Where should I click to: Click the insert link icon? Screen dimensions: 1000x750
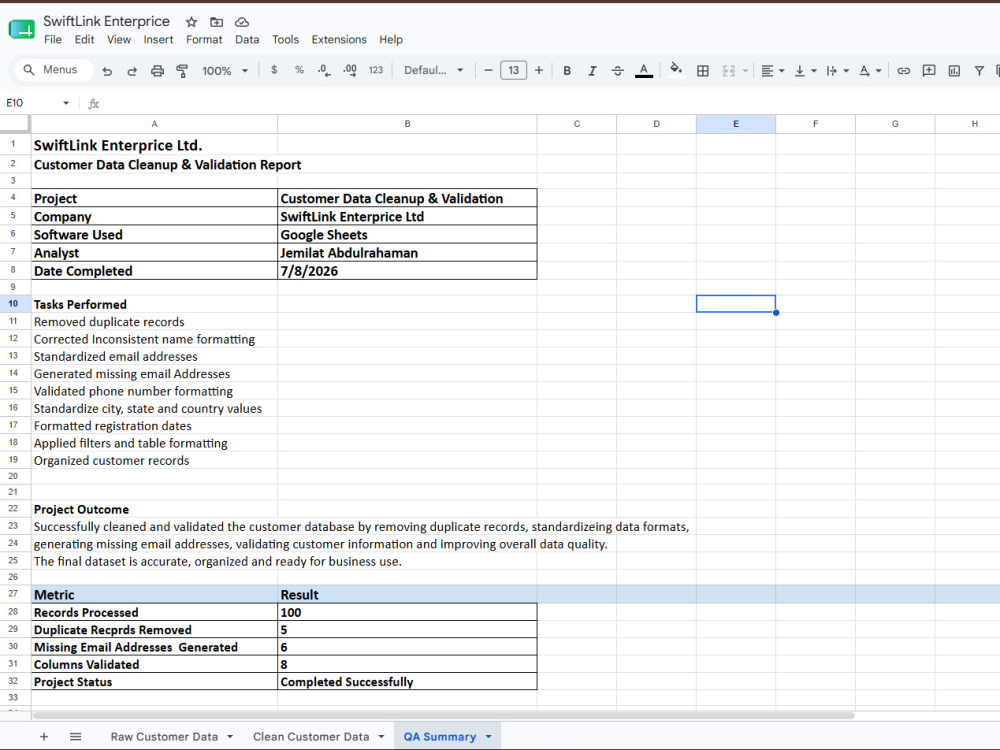[904, 71]
